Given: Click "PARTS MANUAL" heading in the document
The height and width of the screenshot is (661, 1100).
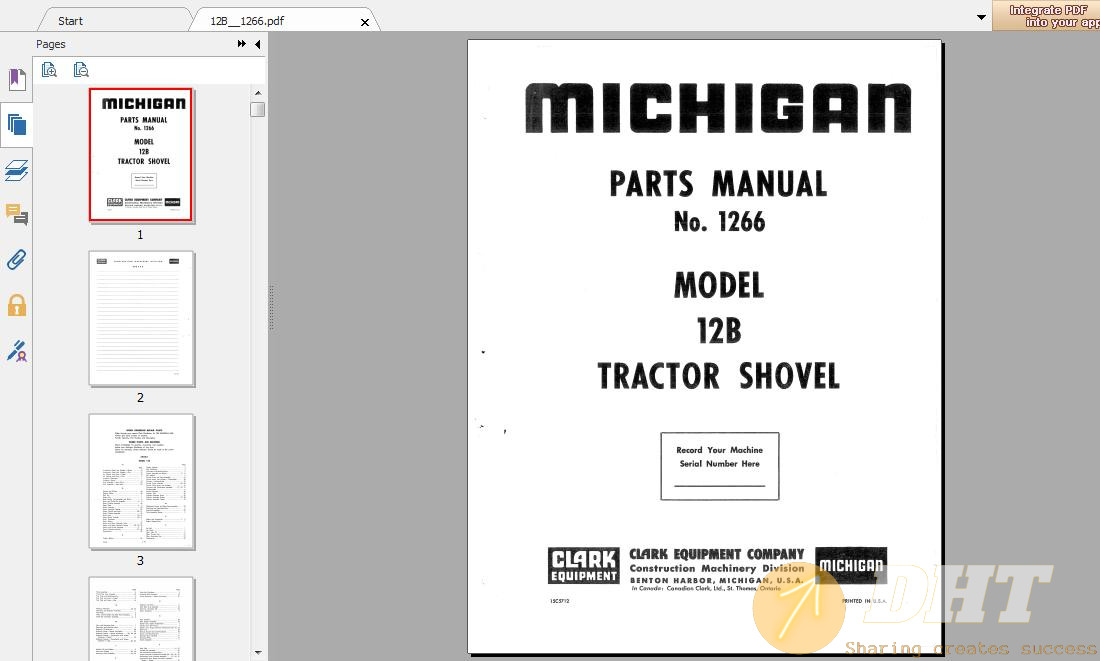Looking at the screenshot, I should point(718,184).
